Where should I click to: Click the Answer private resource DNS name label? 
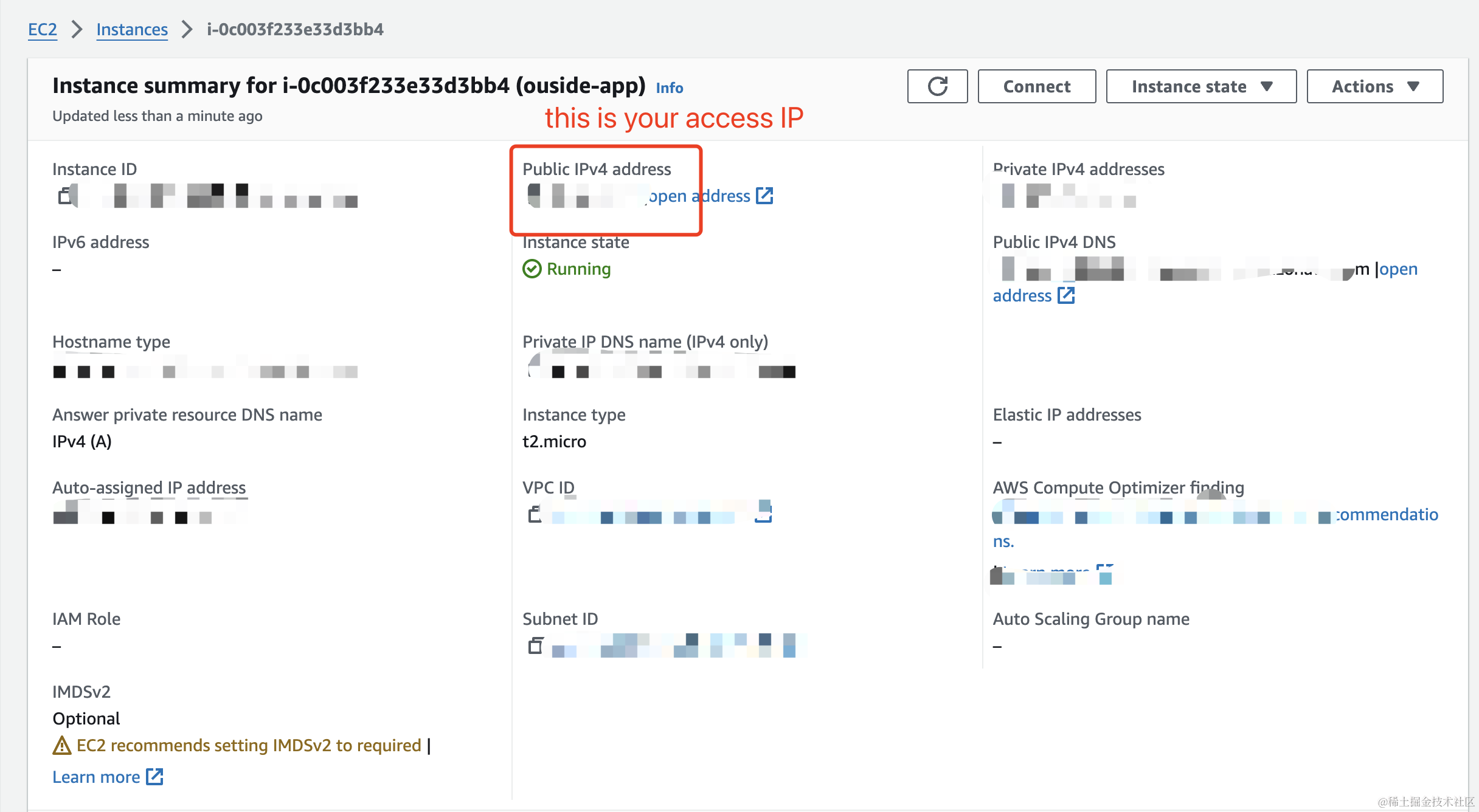[x=187, y=415]
